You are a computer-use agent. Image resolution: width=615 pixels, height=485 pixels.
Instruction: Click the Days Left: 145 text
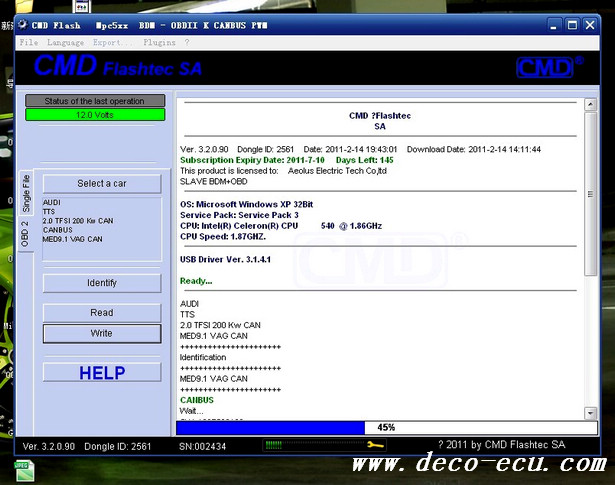click(364, 160)
